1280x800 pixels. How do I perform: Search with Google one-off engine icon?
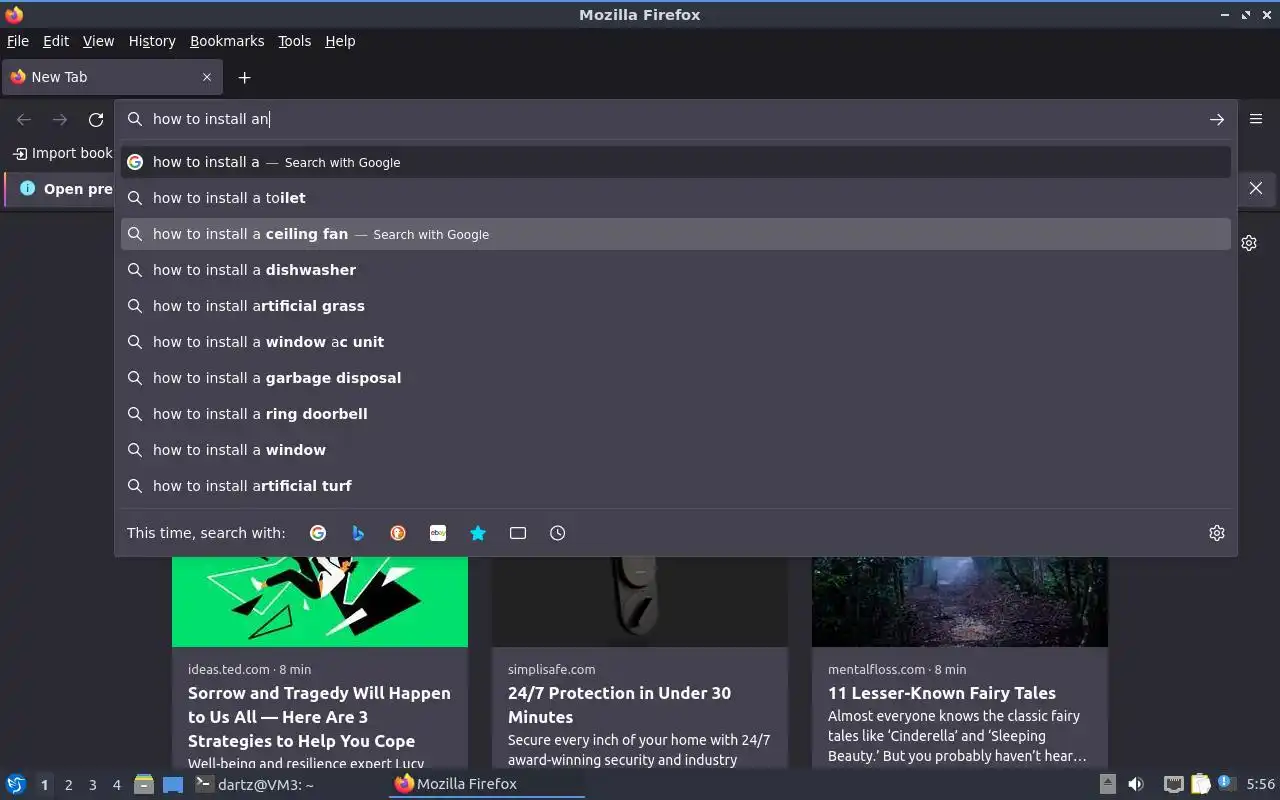318,533
